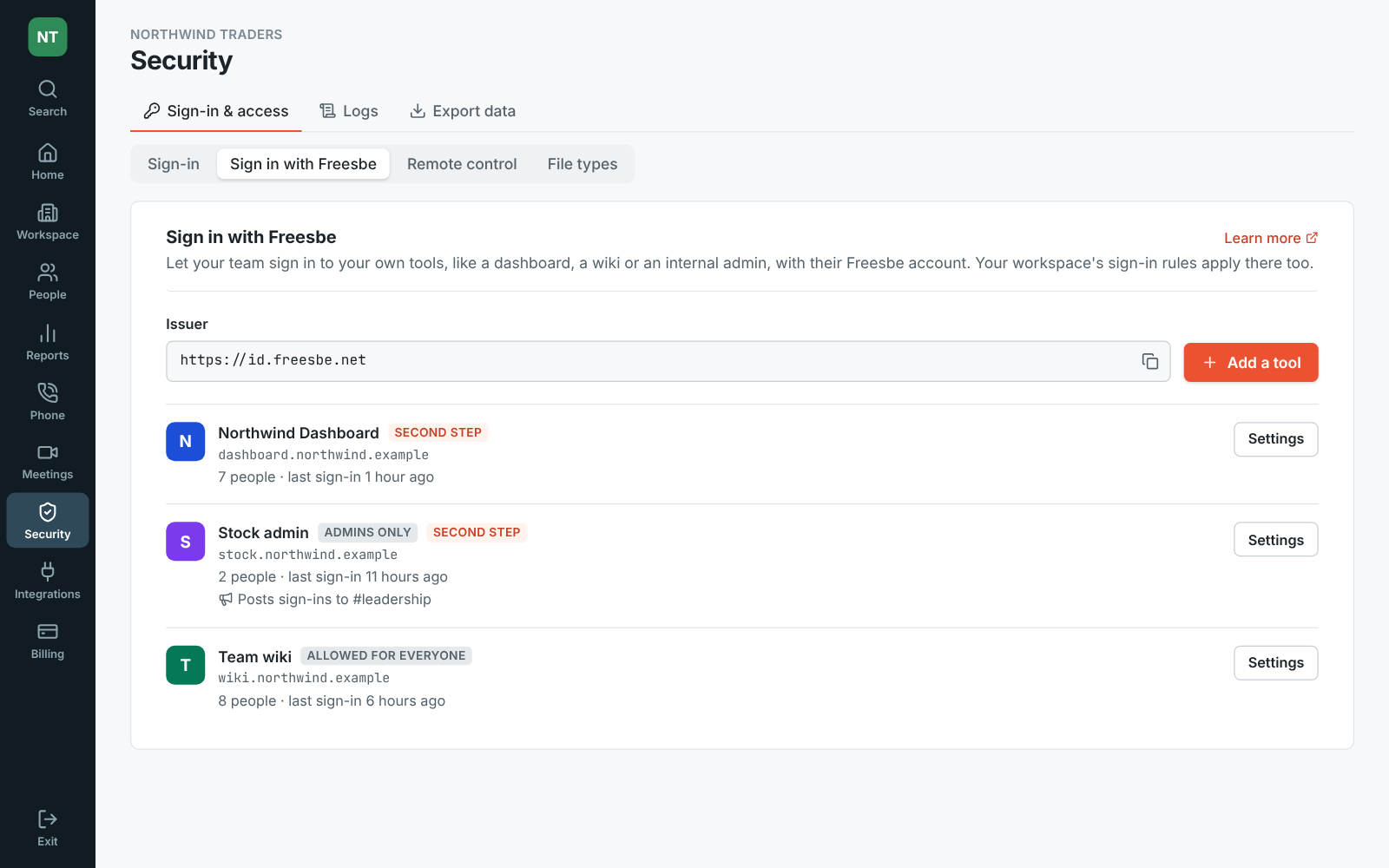Screen dimensions: 1389x868
Task: Open Settings for Northwind Dashboard
Action: coord(1276,439)
